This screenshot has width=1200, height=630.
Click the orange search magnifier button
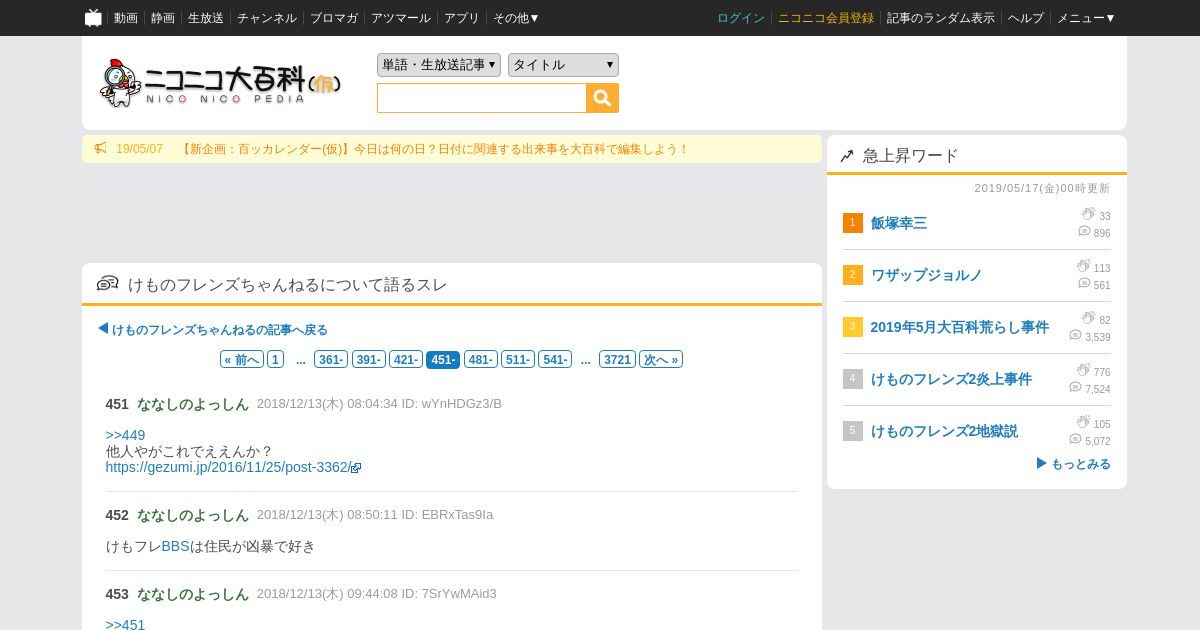pos(603,98)
